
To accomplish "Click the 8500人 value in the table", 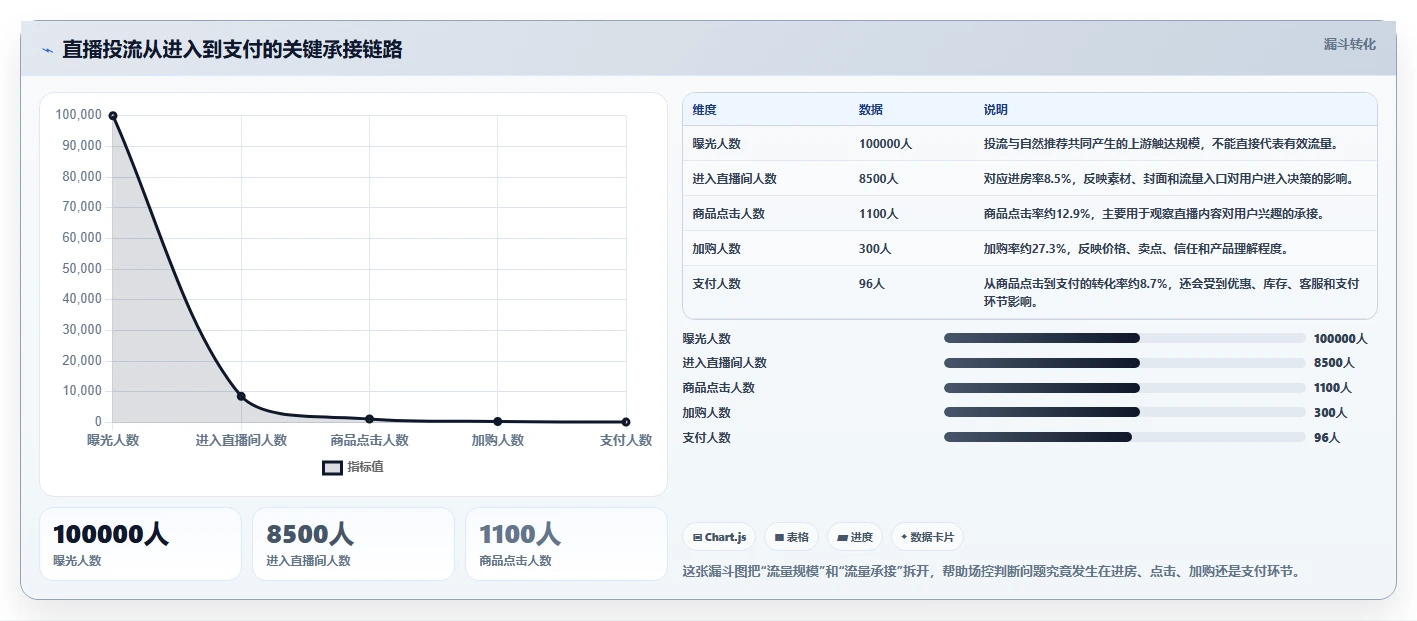I will tap(878, 179).
